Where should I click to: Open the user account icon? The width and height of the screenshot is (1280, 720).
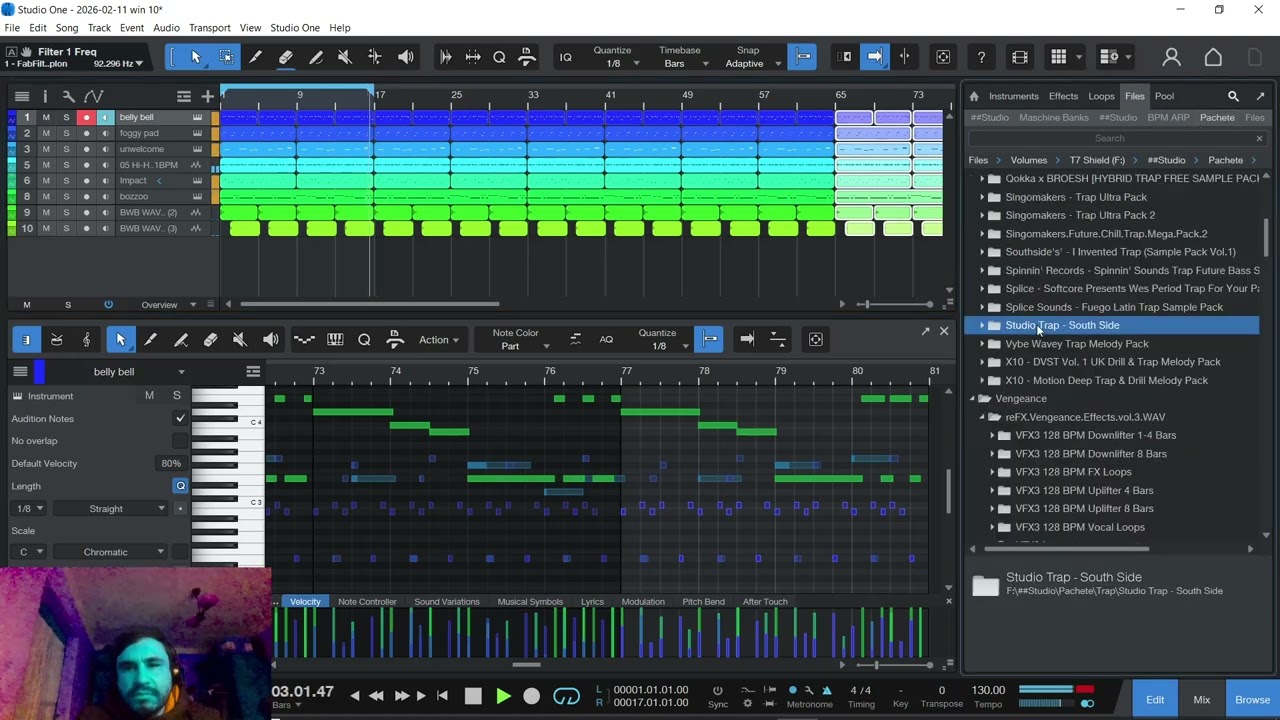[1171, 58]
